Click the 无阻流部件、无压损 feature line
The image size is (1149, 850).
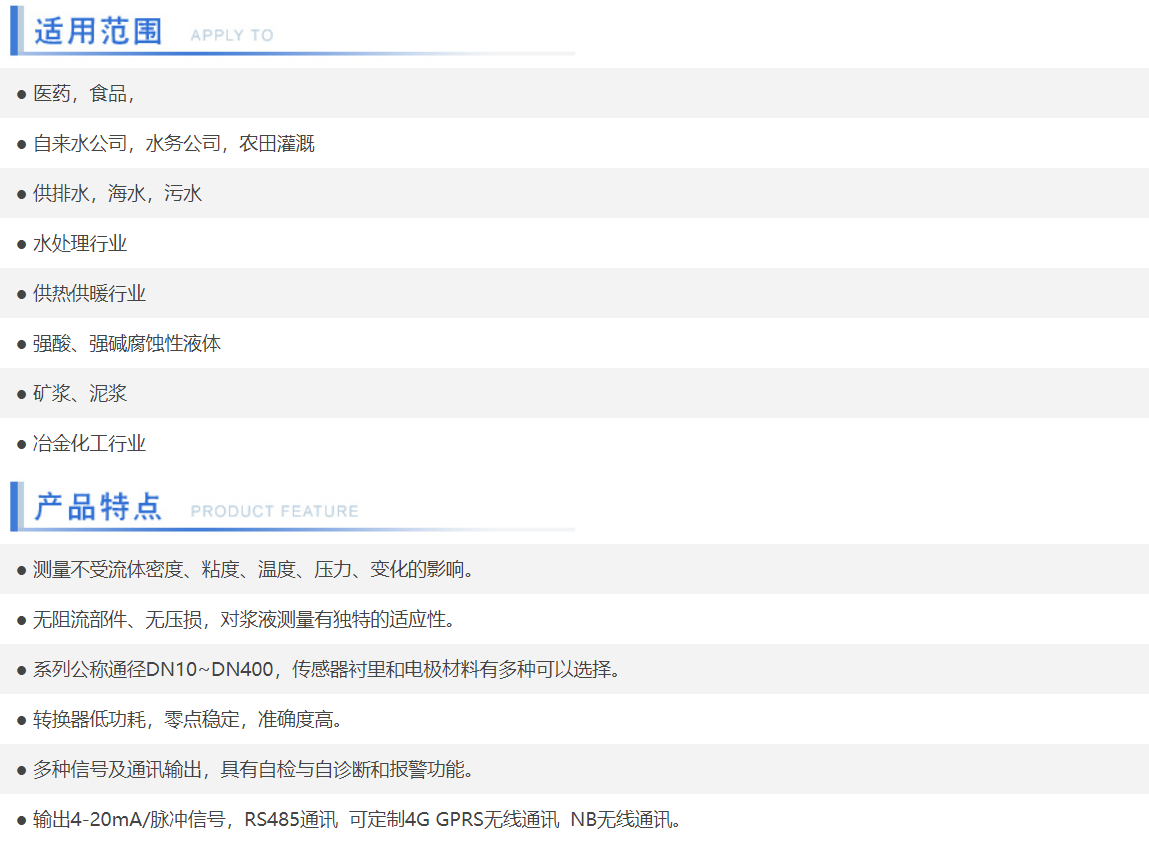click(x=244, y=620)
